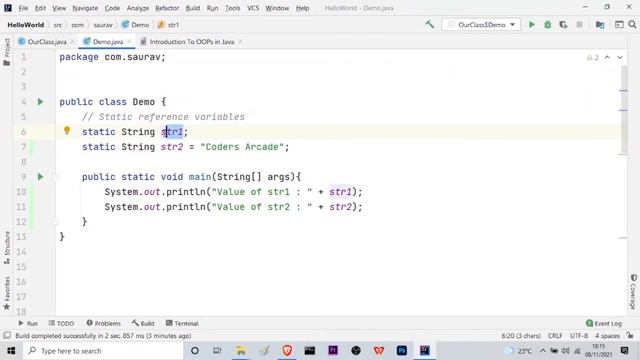Click line number 10 in gutter
Viewport: 640px width, 360px height.
pyautogui.click(x=22, y=192)
